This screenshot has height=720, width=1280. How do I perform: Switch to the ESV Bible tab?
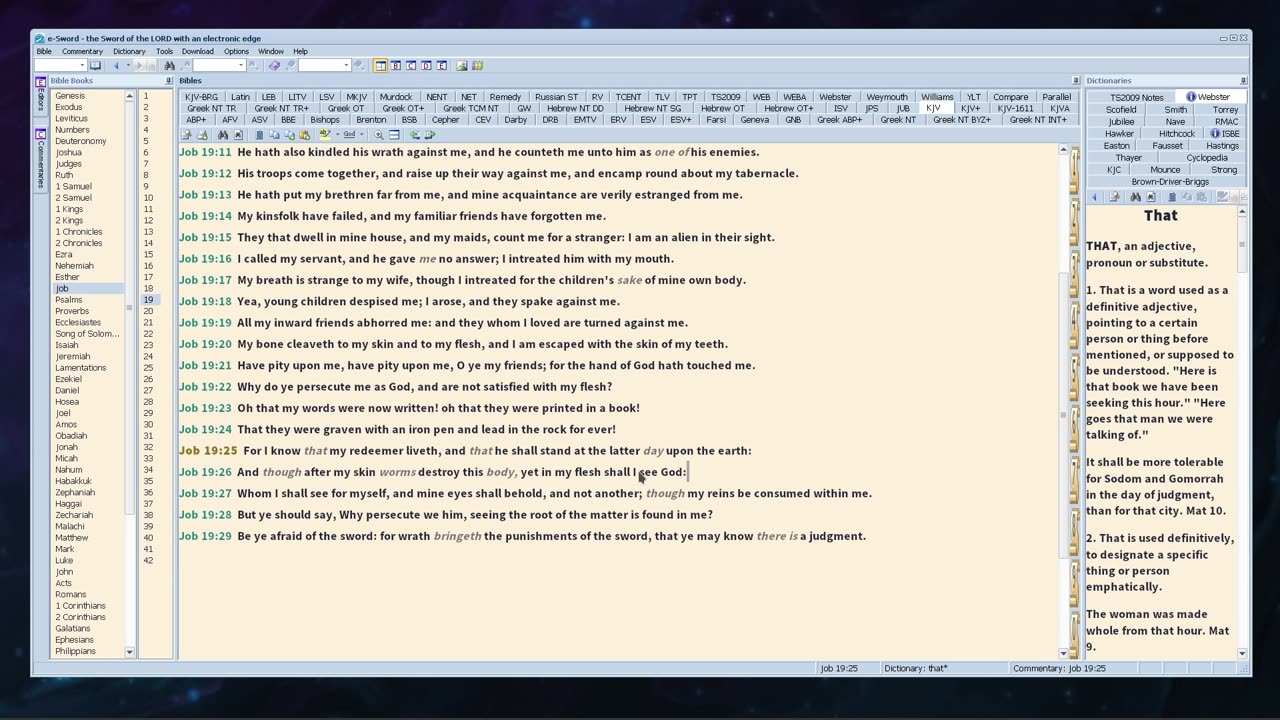point(648,120)
